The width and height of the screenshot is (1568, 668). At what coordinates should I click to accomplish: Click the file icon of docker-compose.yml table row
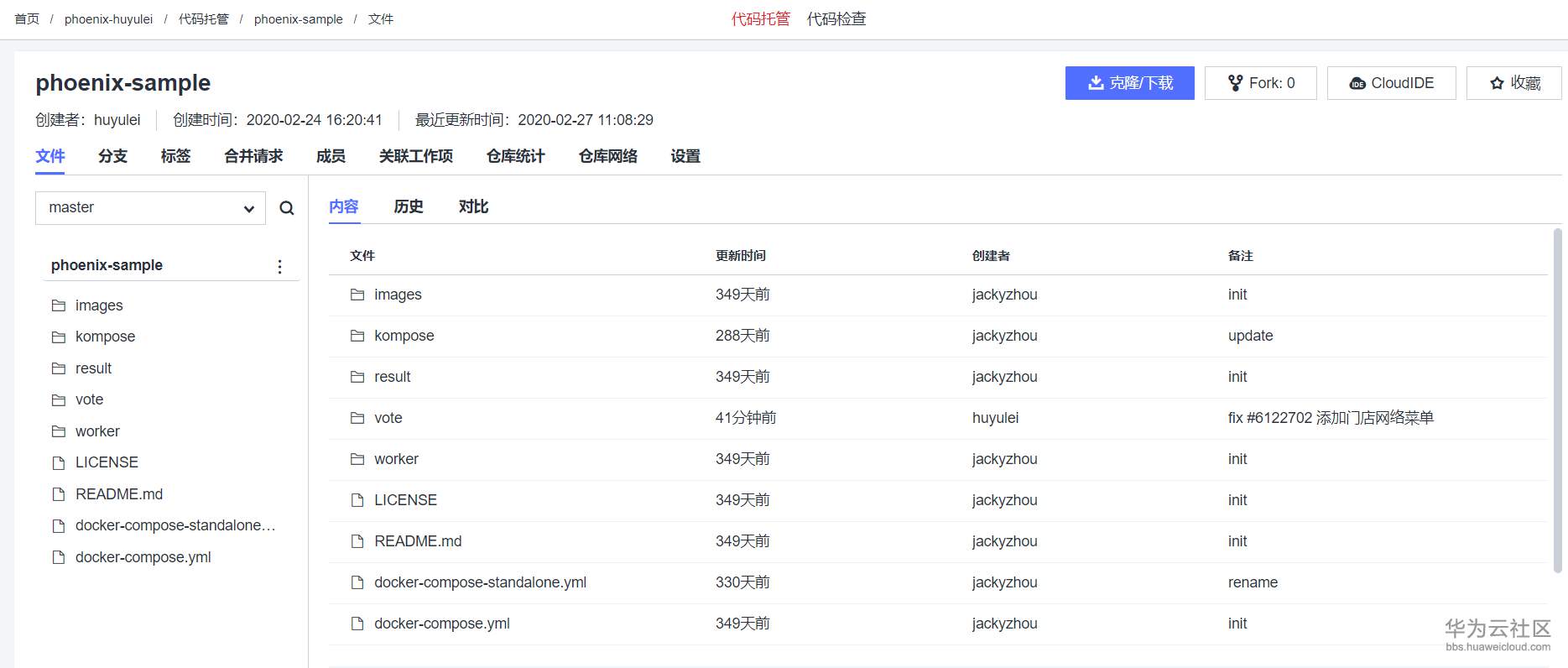coord(357,624)
